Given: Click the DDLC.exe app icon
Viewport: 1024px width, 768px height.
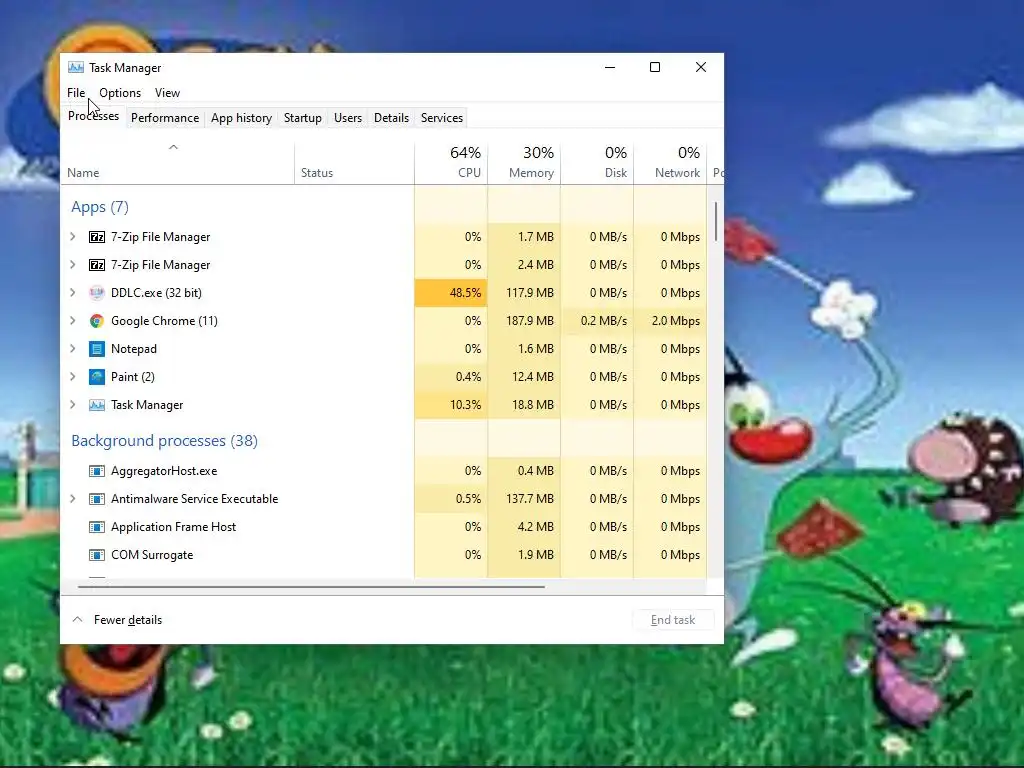Looking at the screenshot, I should [97, 293].
